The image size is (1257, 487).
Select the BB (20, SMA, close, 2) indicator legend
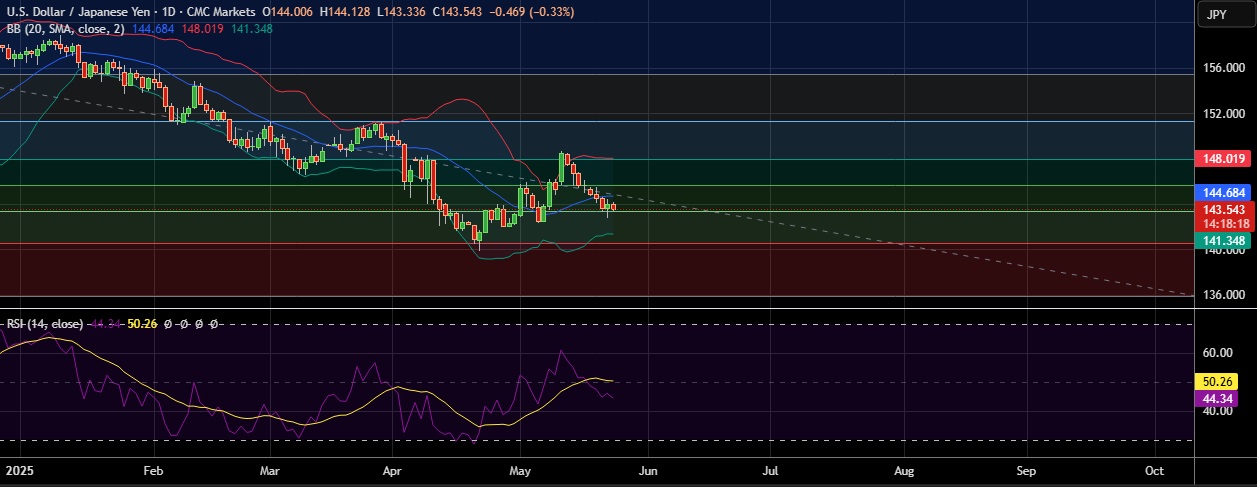pyautogui.click(x=65, y=29)
